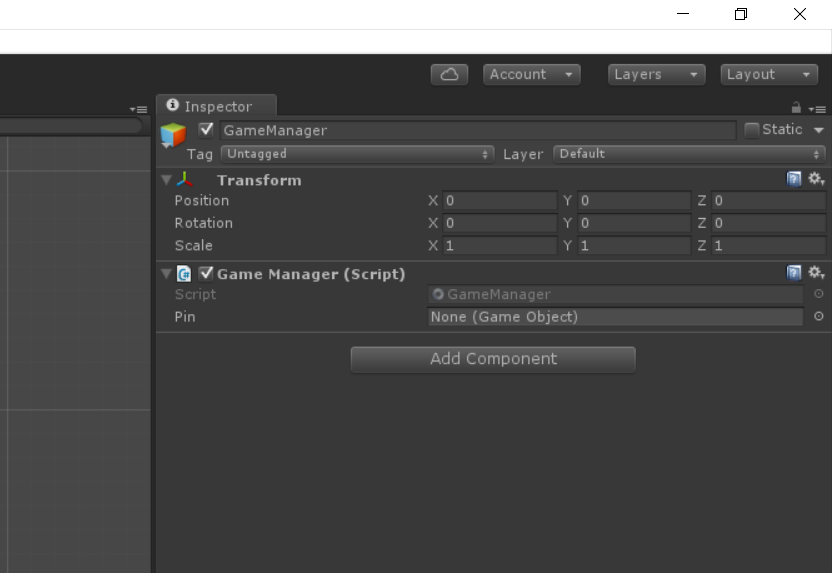Toggle the Inspector lock icon
The width and height of the screenshot is (832, 573).
[x=796, y=108]
